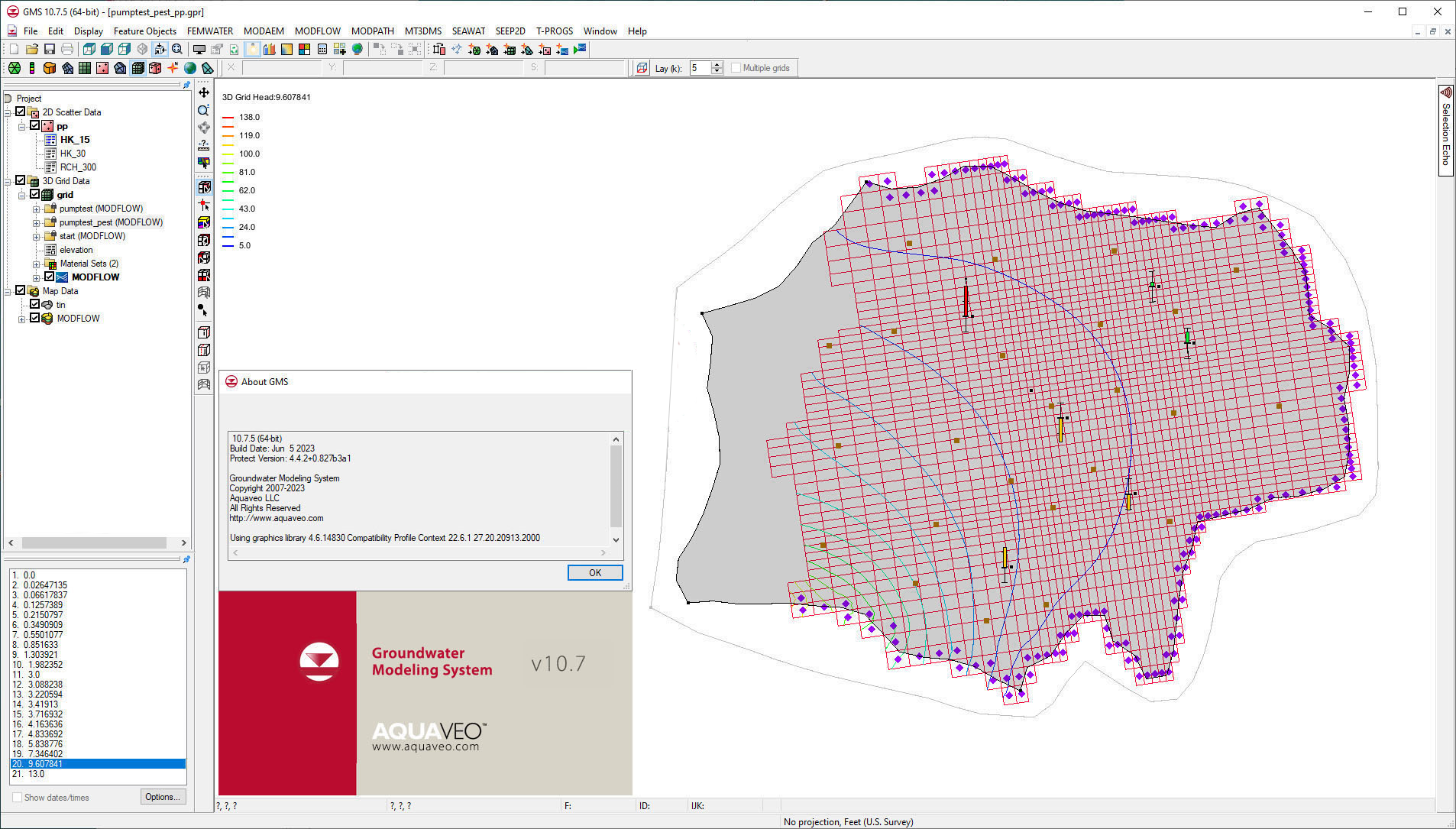1456x829 pixels.
Task: Select the GIS module globe icon
Action: pyautogui.click(x=190, y=68)
